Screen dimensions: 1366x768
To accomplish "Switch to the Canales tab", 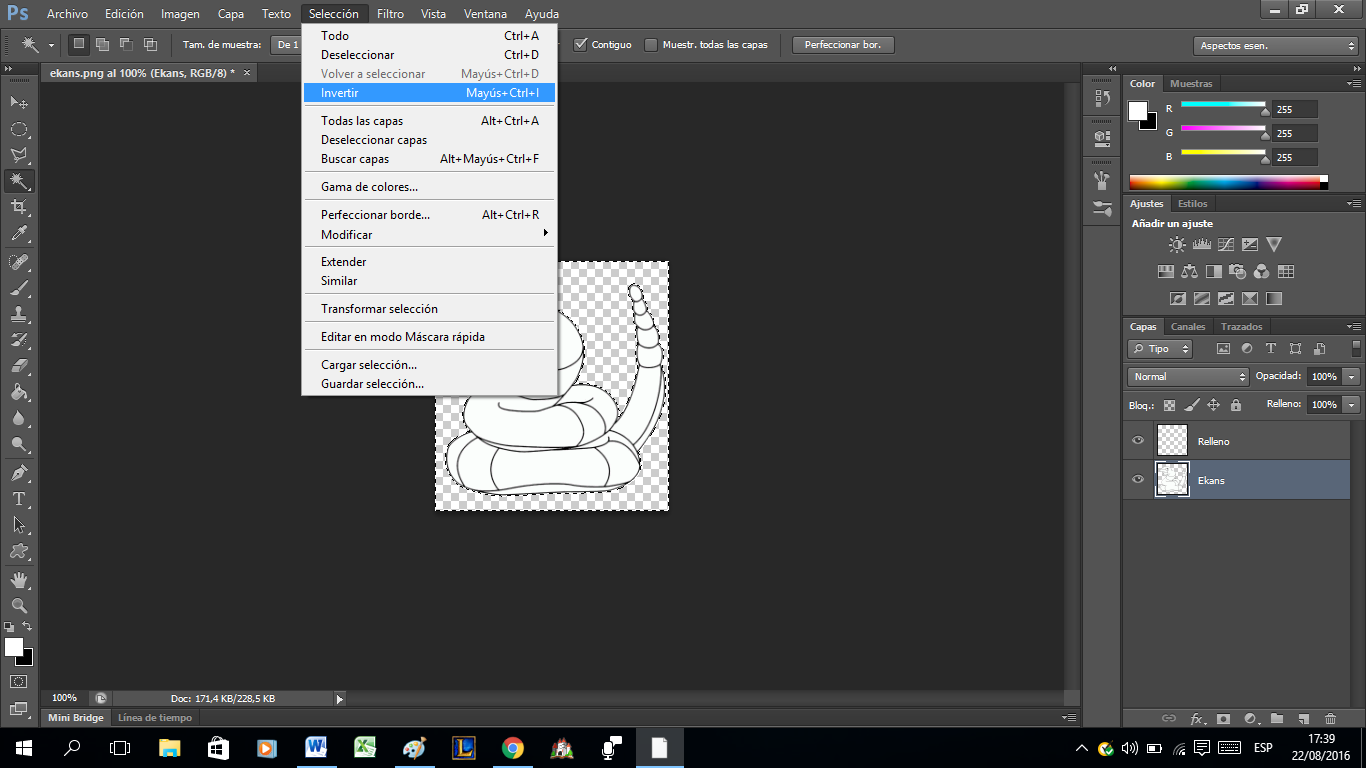I will click(x=1188, y=327).
